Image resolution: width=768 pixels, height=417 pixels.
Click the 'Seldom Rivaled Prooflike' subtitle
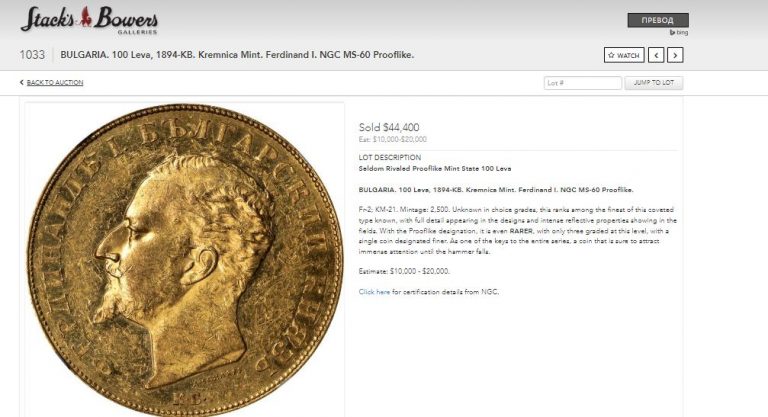[434, 168]
